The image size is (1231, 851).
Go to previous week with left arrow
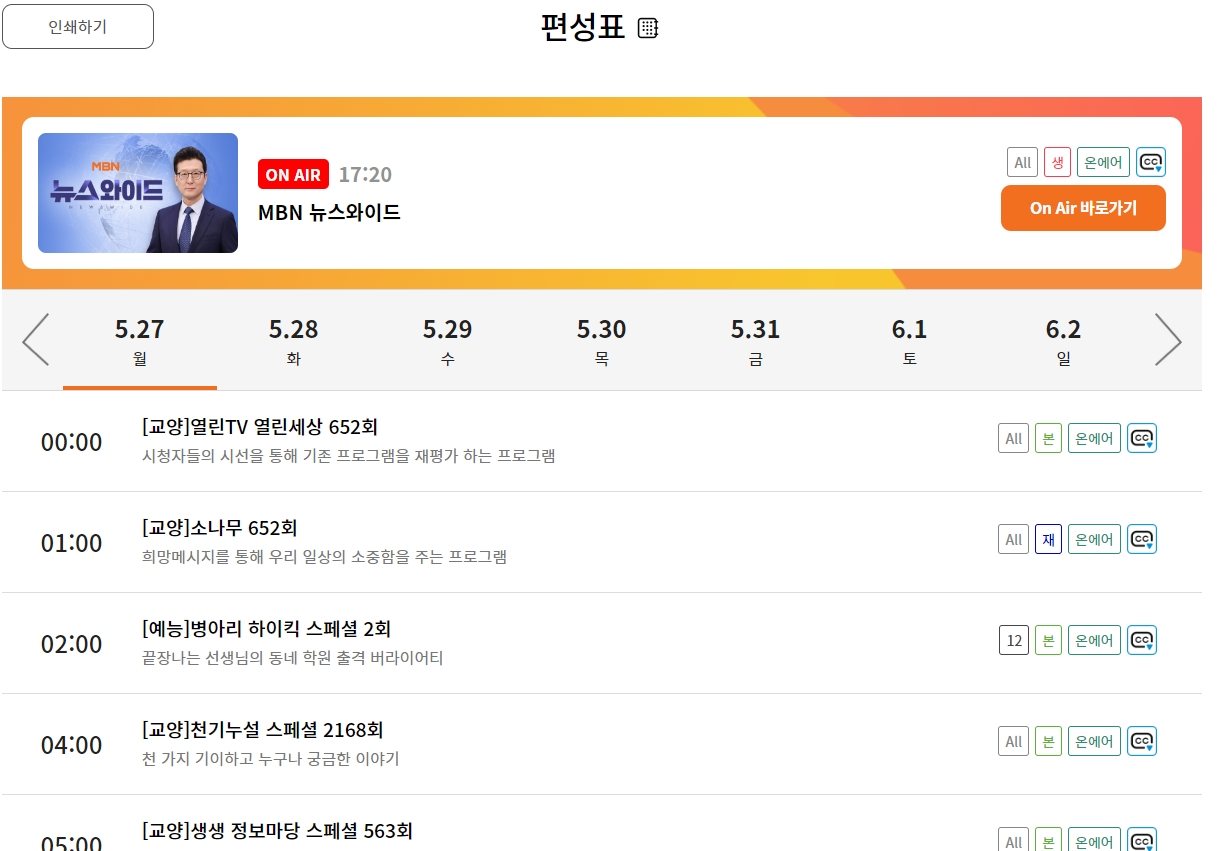pyautogui.click(x=36, y=340)
